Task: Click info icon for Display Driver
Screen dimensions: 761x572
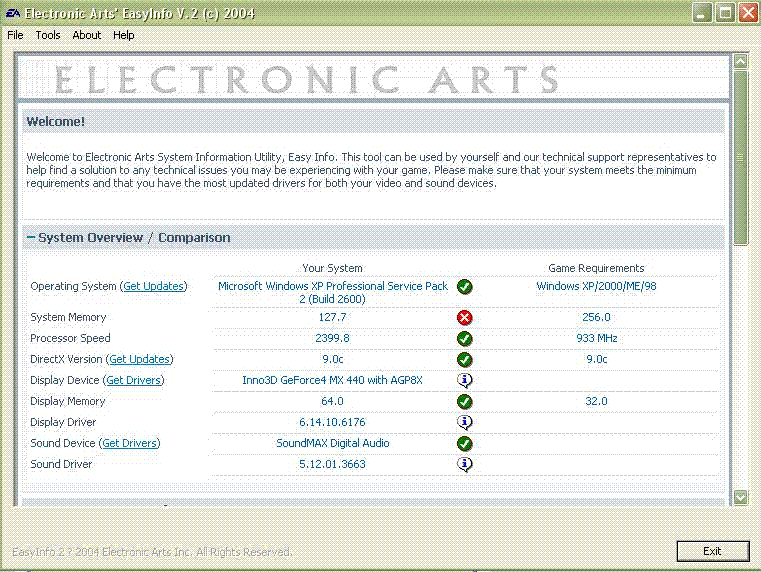Action: (464, 423)
